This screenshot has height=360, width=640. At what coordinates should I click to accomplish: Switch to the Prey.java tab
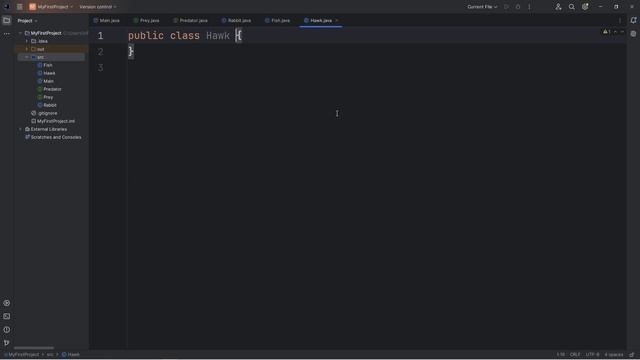click(x=146, y=20)
